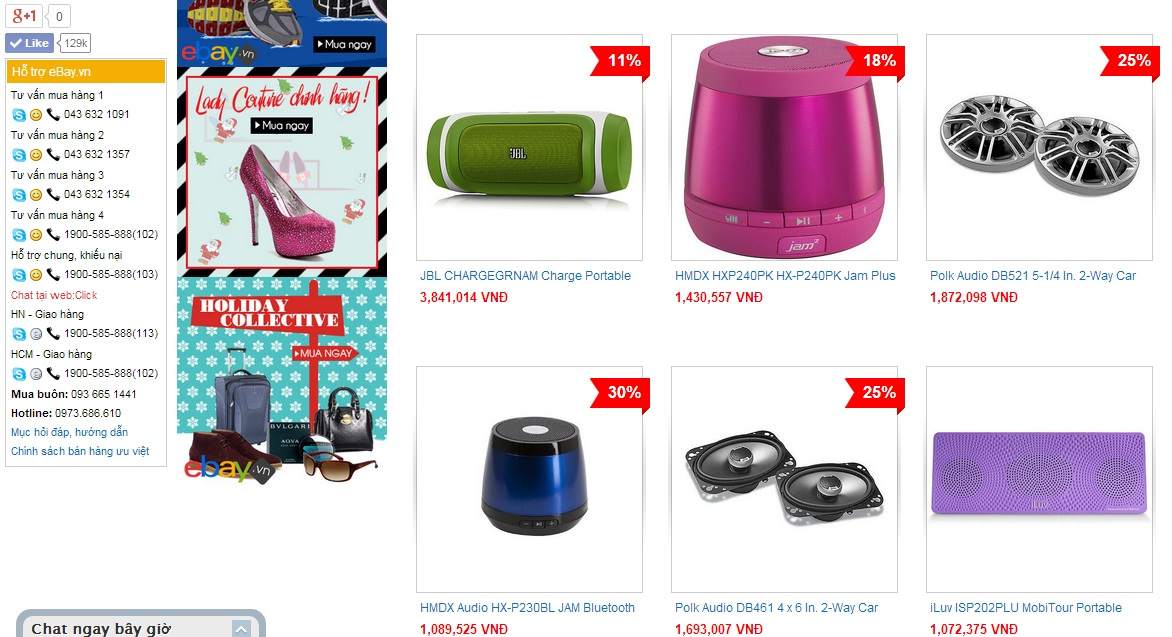The image size is (1172, 637).
Task: Click the Google +1 button
Action: 24,16
